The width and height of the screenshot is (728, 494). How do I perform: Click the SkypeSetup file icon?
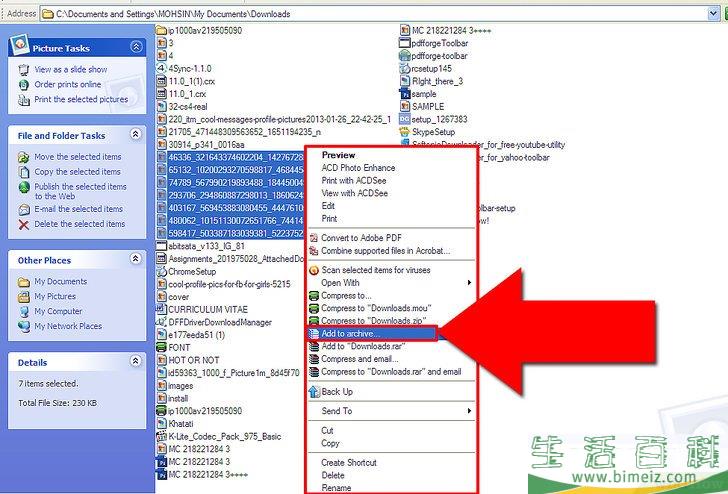[x=404, y=132]
